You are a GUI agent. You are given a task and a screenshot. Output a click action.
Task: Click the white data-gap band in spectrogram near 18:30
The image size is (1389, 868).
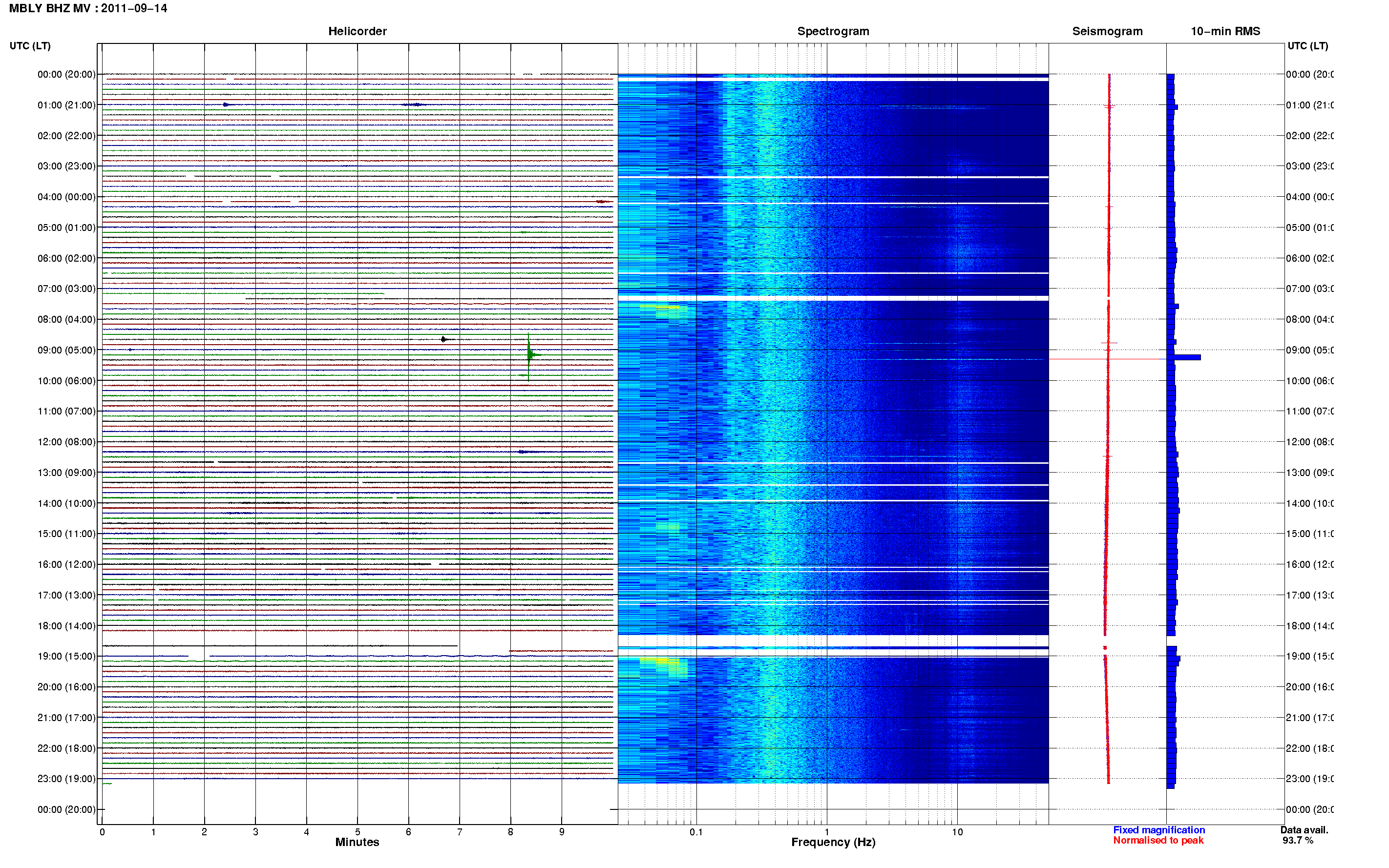click(x=833, y=640)
